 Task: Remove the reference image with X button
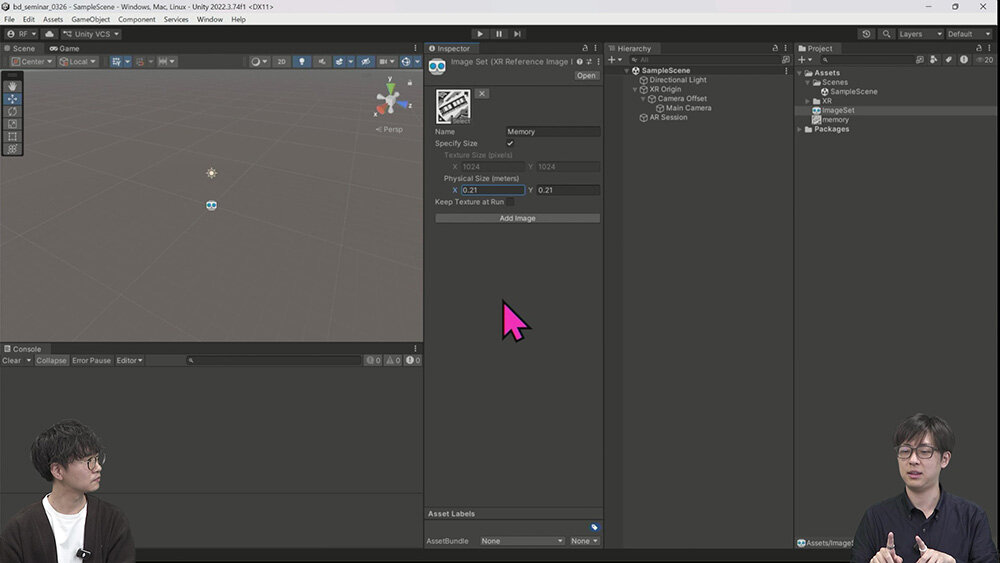pyautogui.click(x=482, y=94)
